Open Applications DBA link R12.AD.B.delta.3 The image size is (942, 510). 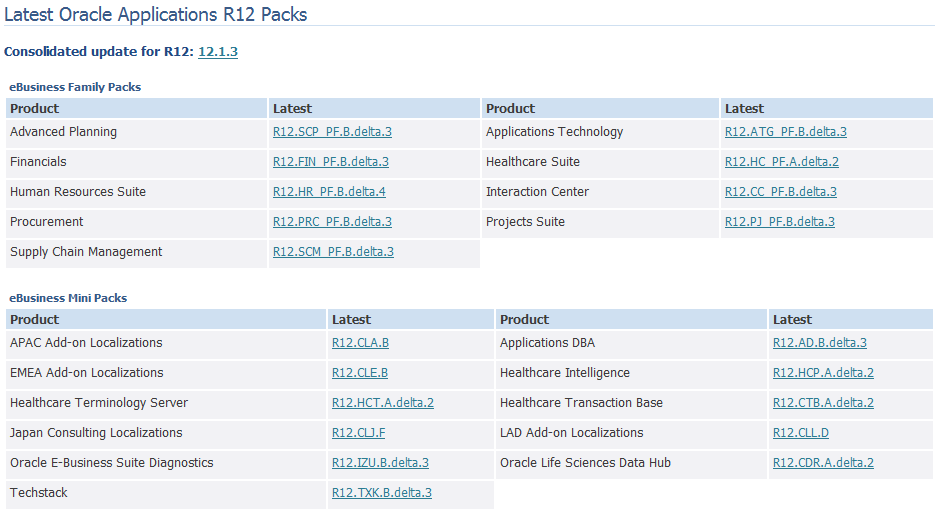coord(820,343)
